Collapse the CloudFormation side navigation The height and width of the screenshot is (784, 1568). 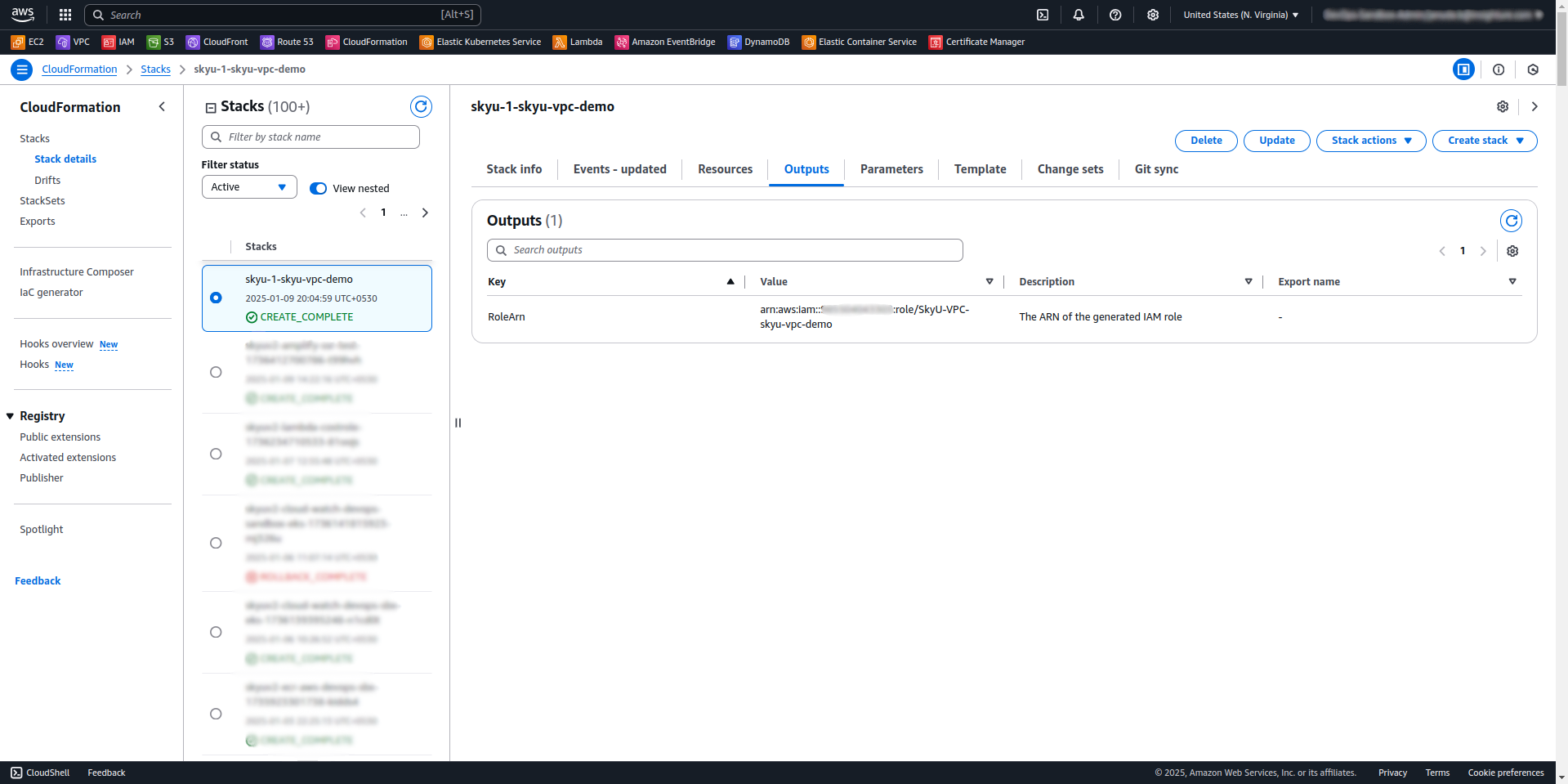[162, 106]
